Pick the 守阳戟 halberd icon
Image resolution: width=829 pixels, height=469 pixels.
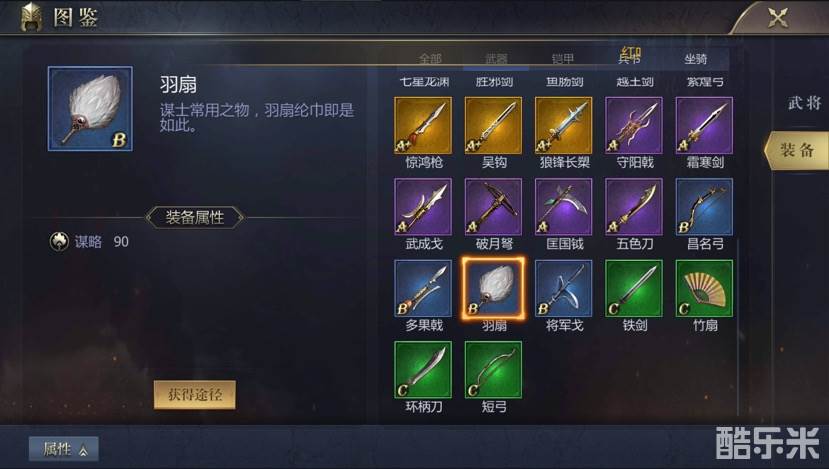click(634, 125)
